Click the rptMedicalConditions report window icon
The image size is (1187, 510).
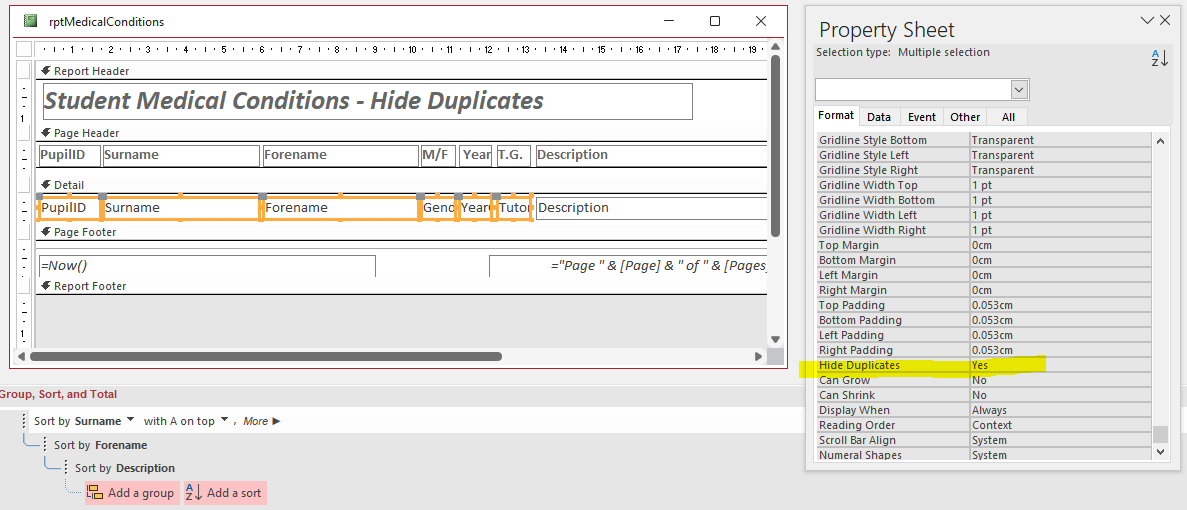(x=30, y=21)
